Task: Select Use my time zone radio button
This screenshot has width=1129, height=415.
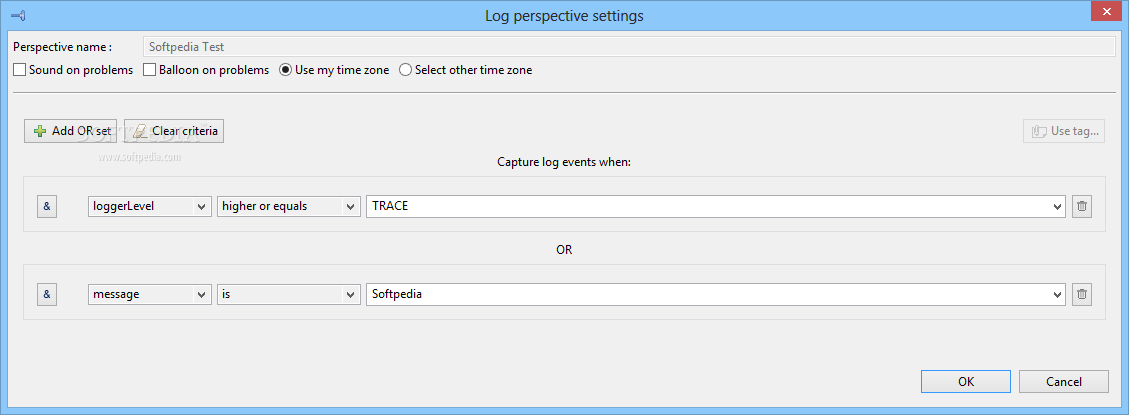Action: [285, 70]
